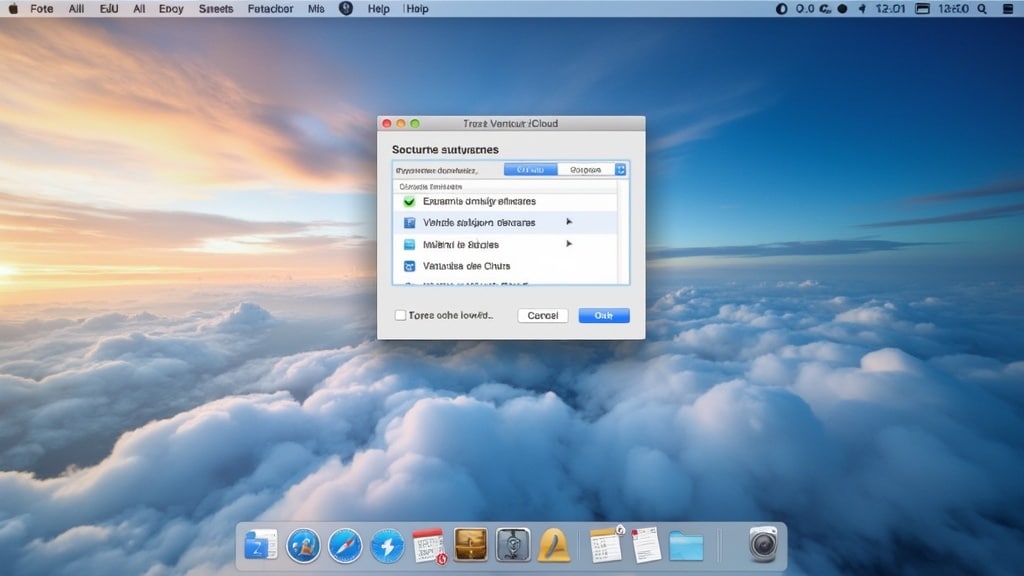Screen dimensions: 1024x576
Task: Open Safari compass icon in Dock
Action: pos(345,545)
